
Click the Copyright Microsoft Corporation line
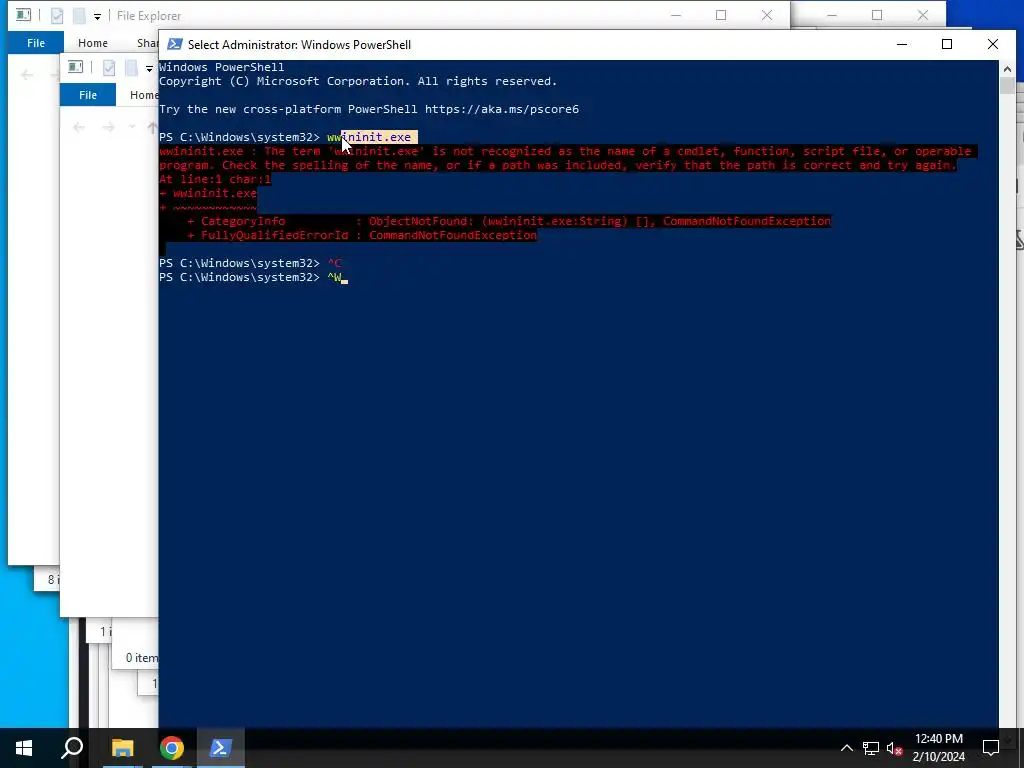click(358, 82)
